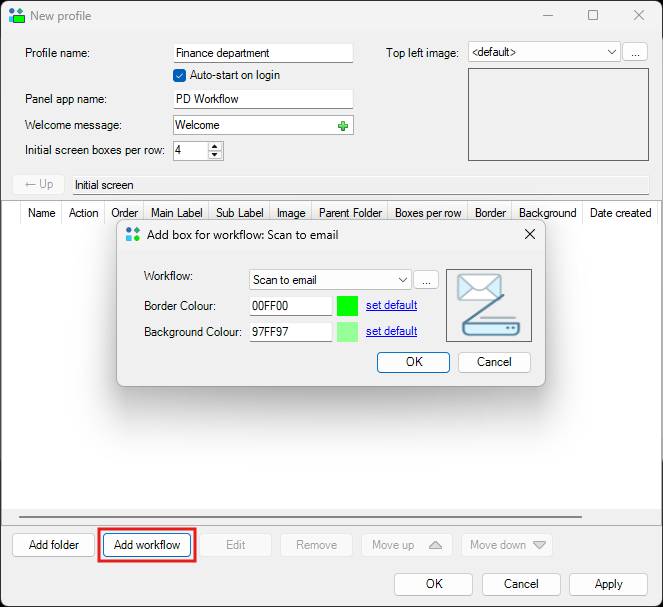Sort by the Order column header
This screenshot has width=663, height=607.
pos(124,213)
